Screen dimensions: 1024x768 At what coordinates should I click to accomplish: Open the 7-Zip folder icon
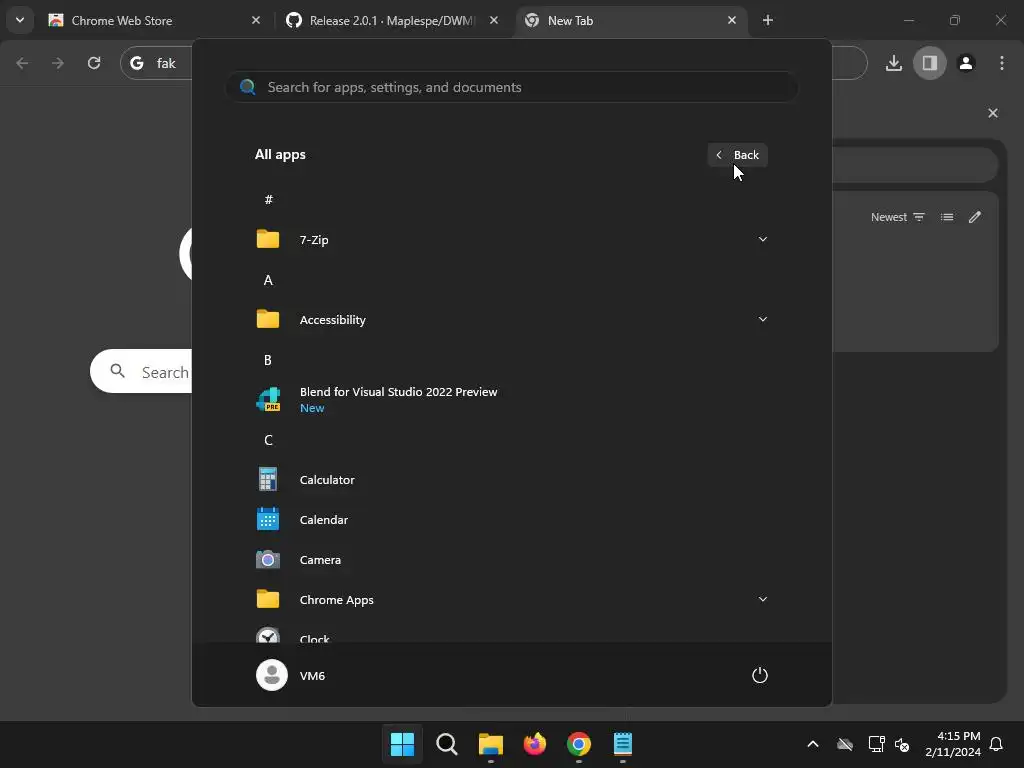tap(268, 239)
